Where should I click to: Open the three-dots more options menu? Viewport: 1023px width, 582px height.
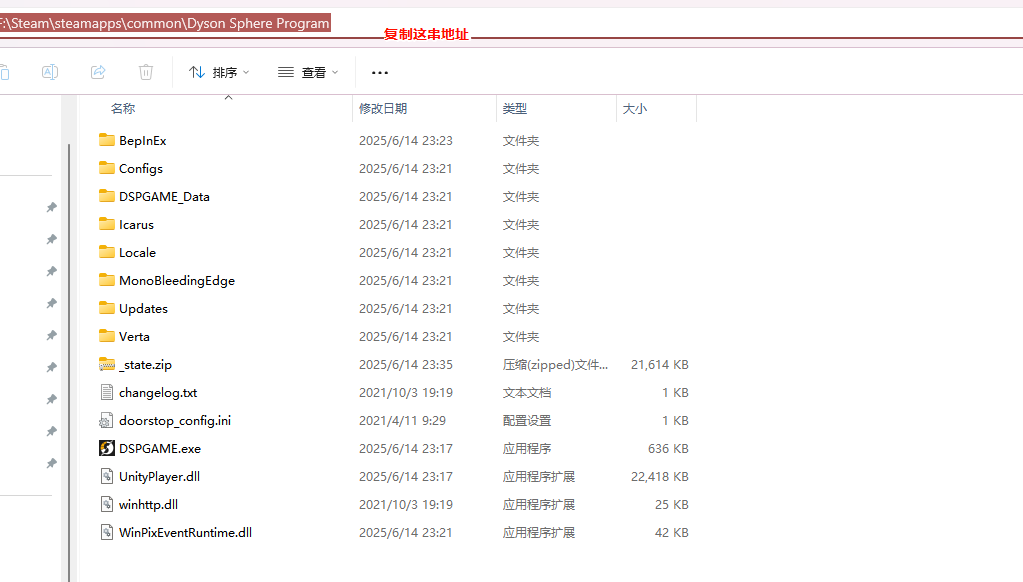point(380,72)
